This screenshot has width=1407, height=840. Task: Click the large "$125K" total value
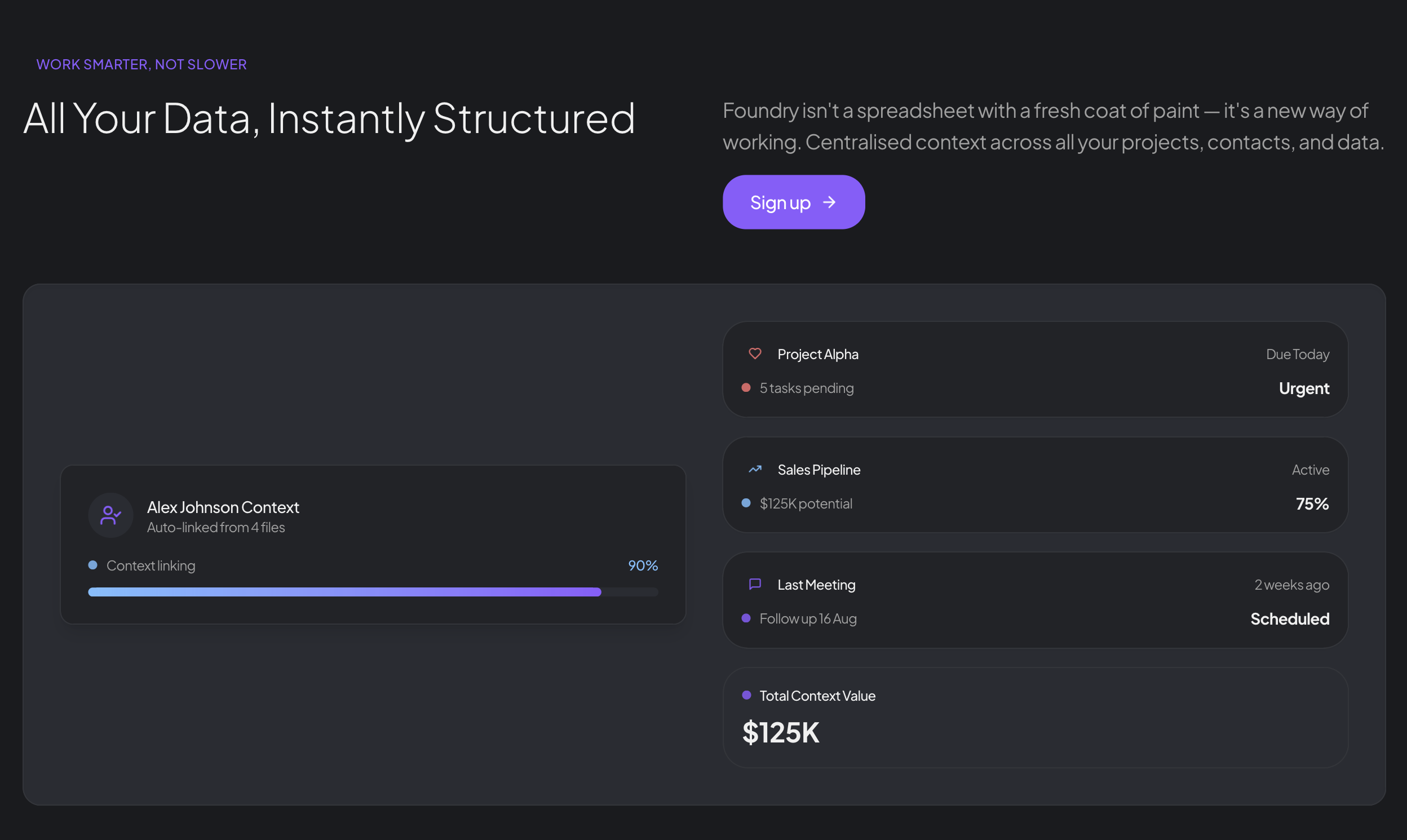(x=781, y=732)
